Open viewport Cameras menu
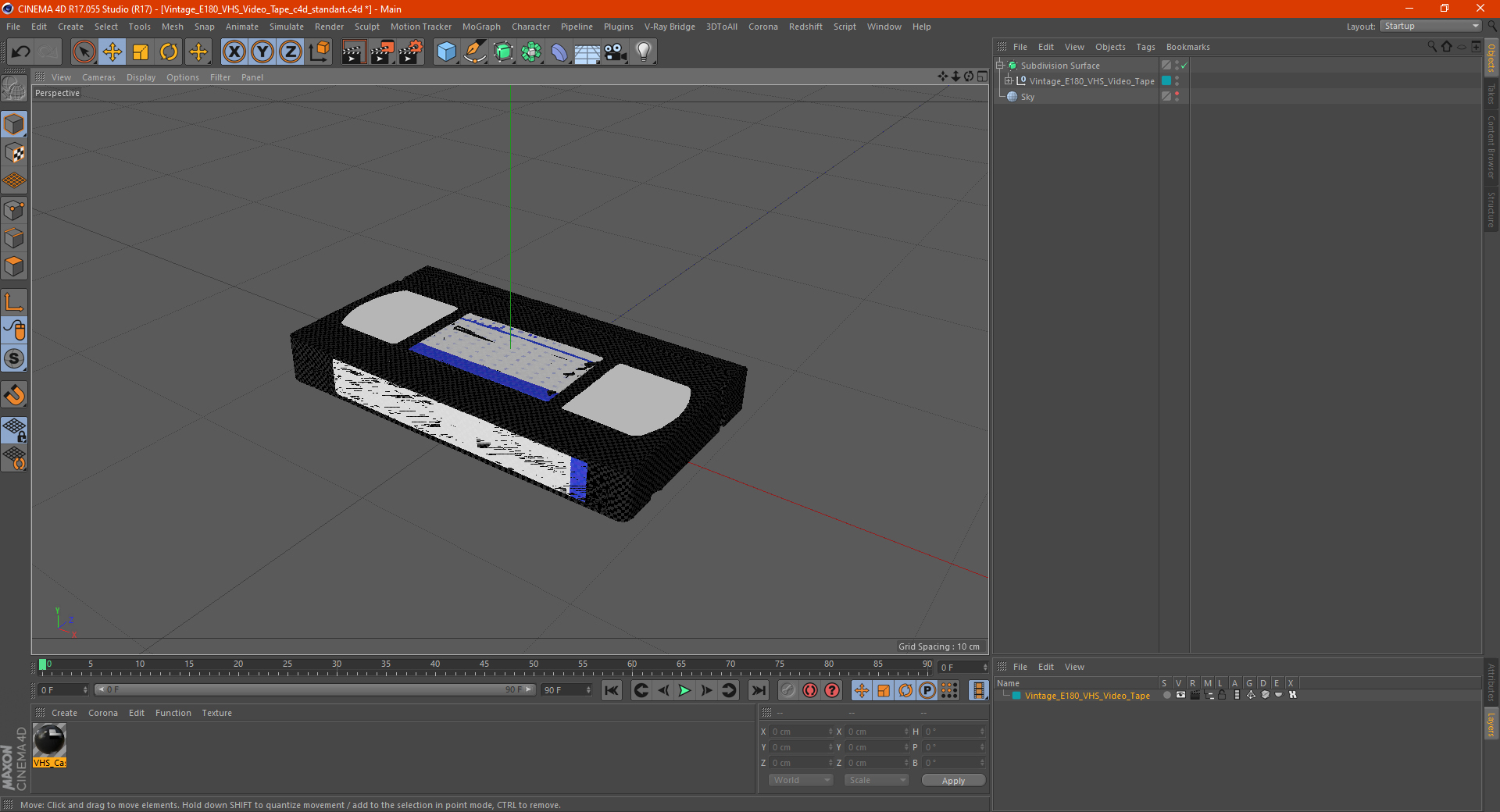Screen dimensions: 1500x812 tap(98, 77)
